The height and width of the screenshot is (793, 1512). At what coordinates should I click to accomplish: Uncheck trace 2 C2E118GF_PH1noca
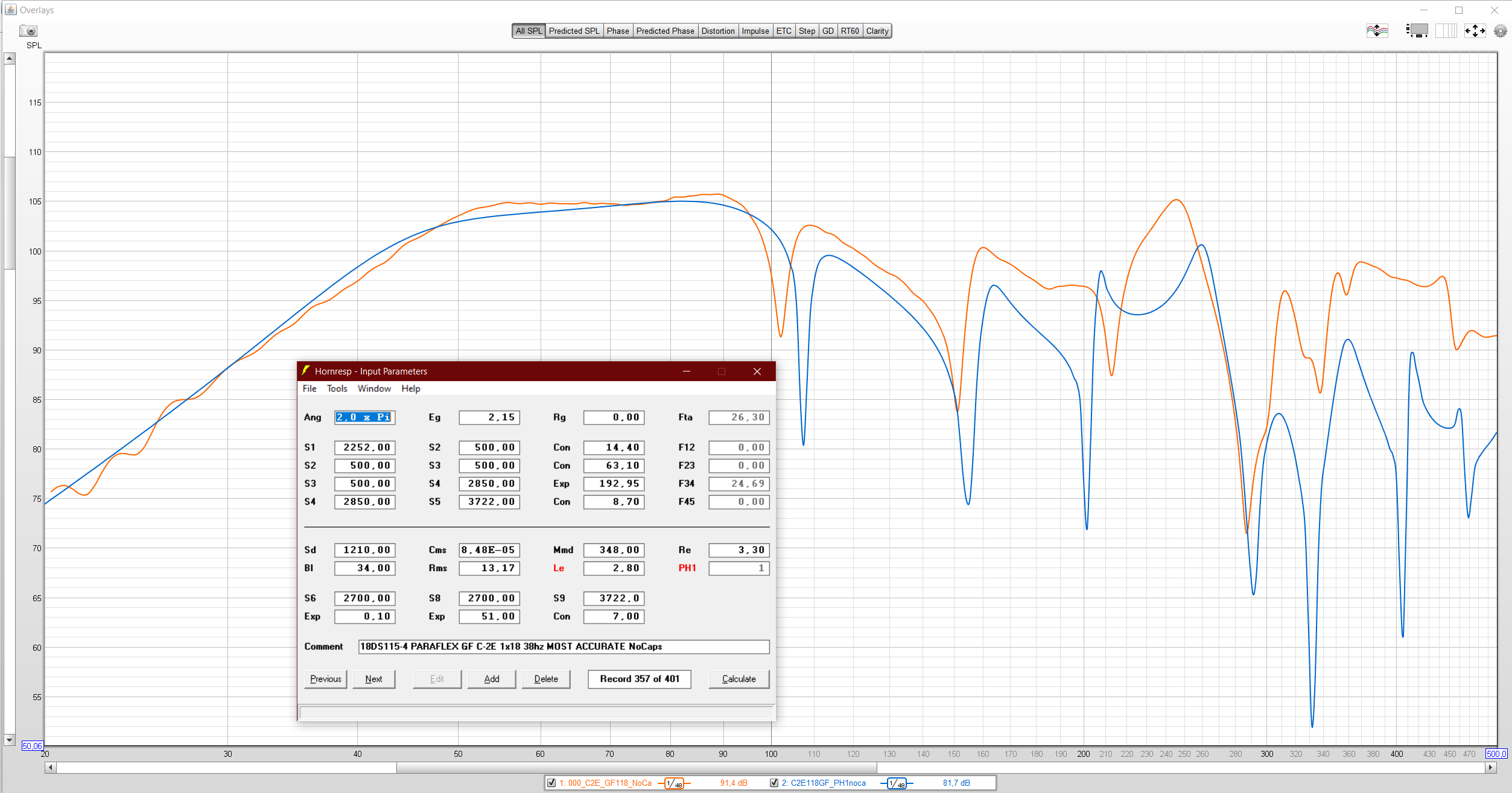[773, 783]
